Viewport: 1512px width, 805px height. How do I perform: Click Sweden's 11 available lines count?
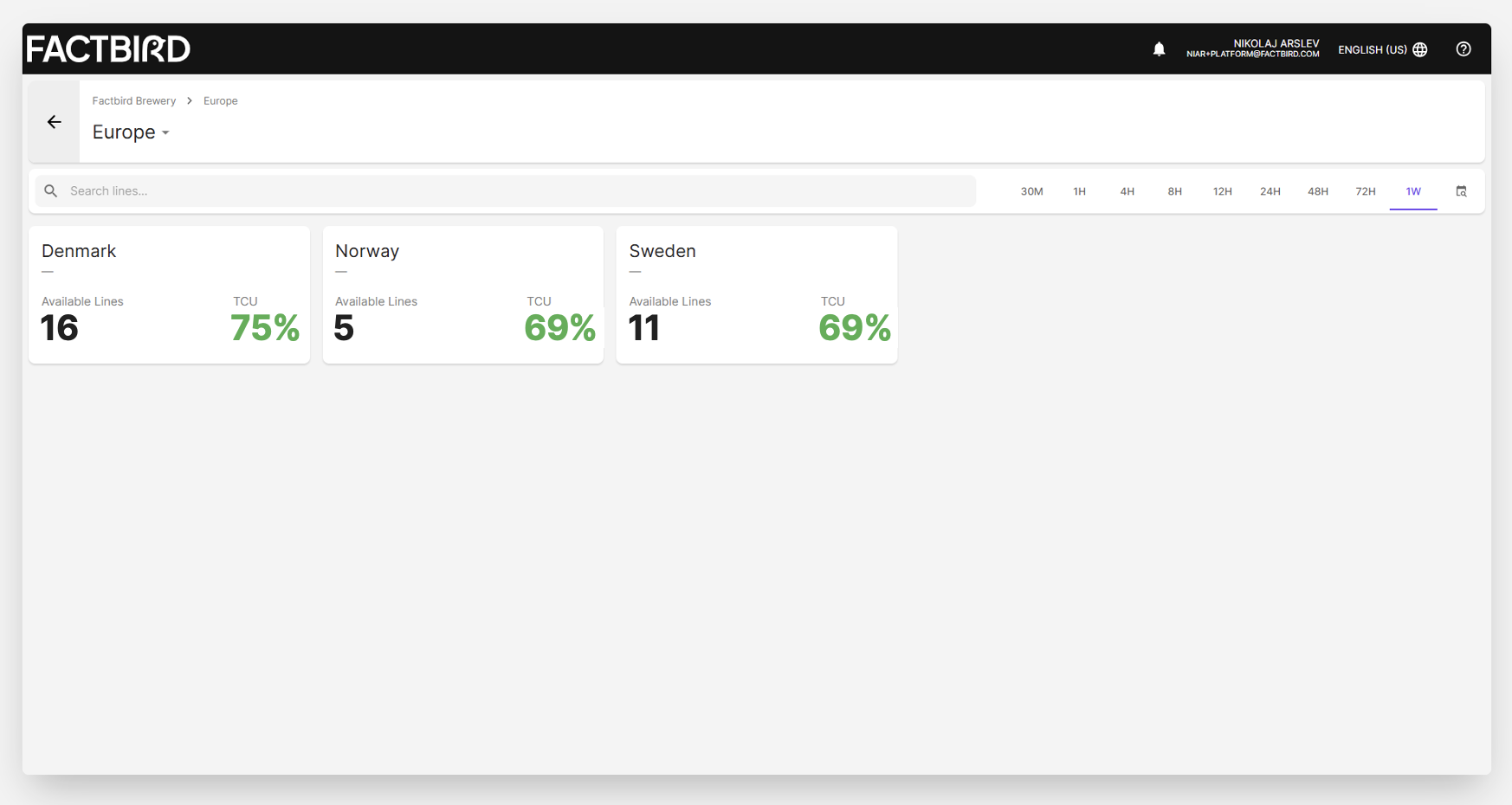pyautogui.click(x=644, y=328)
